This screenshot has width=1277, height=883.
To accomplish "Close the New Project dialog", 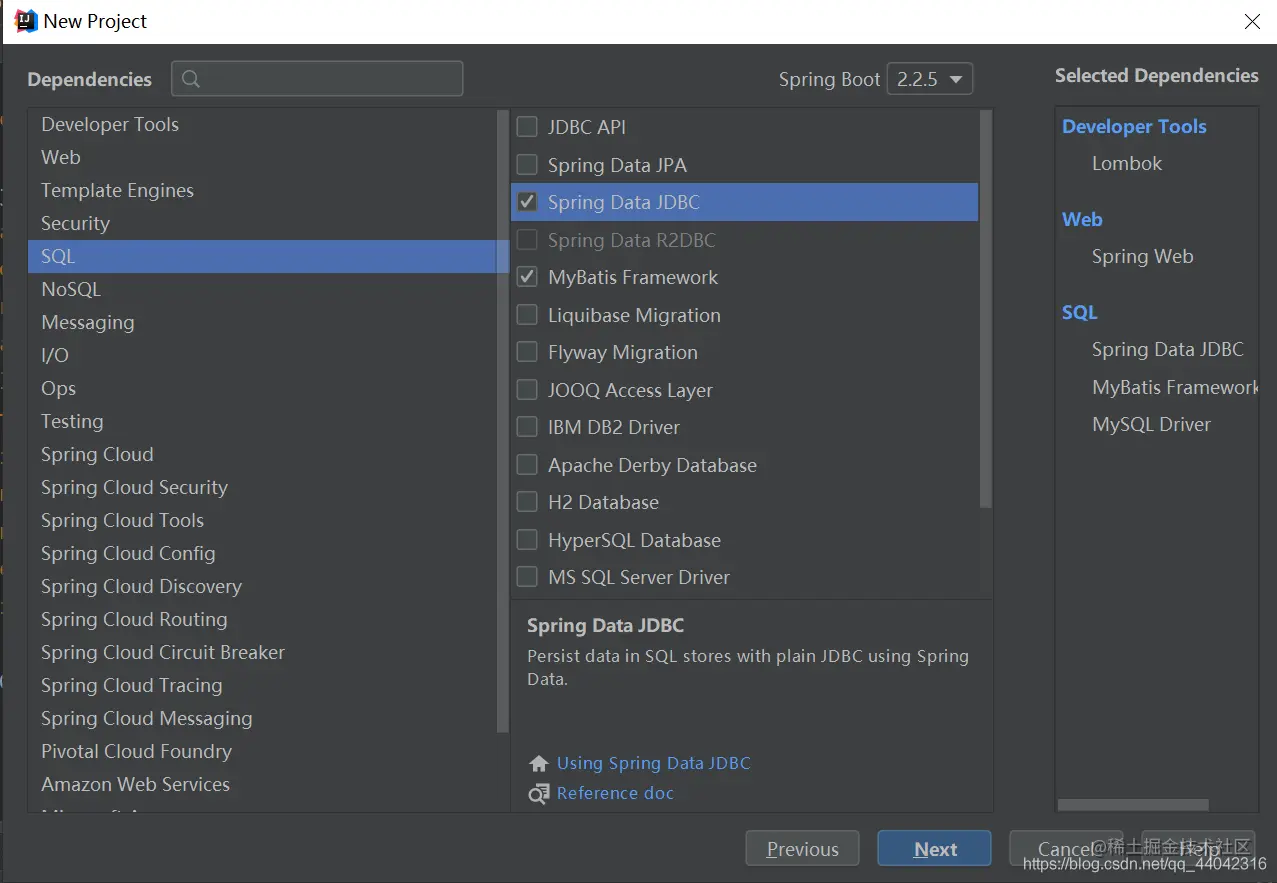I will click(x=1251, y=22).
